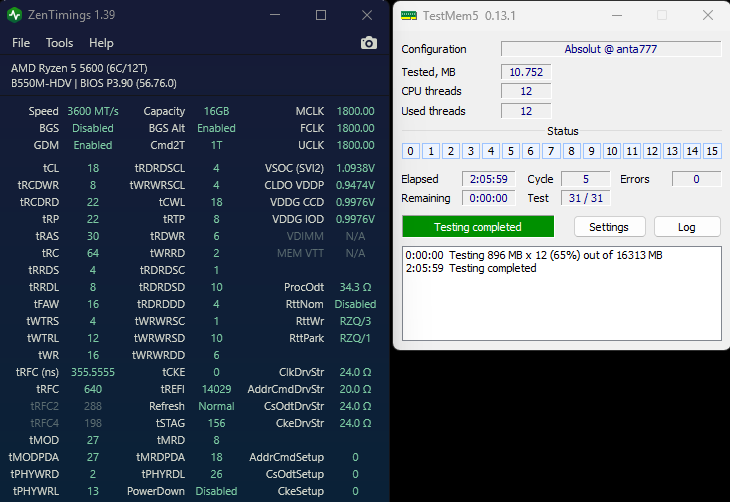The image size is (730, 502).
Task: Close the ZenTimings window
Action: pos(367,15)
